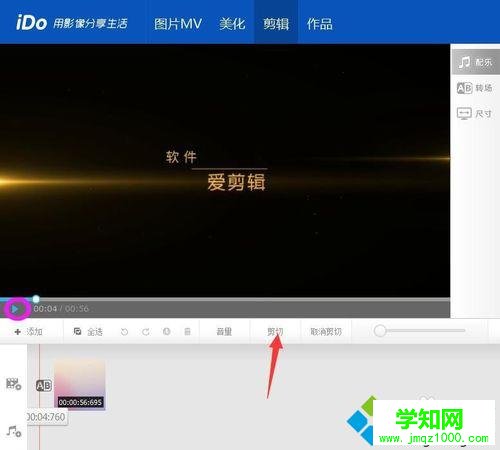Click the 00:04:760 playhead time label
Viewport: 500px width, 450px height.
click(x=47, y=417)
